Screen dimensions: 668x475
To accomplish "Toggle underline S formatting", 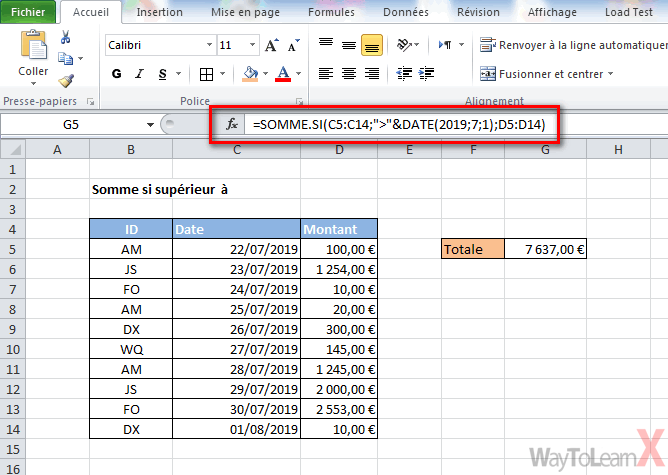I will pyautogui.click(x=162, y=74).
